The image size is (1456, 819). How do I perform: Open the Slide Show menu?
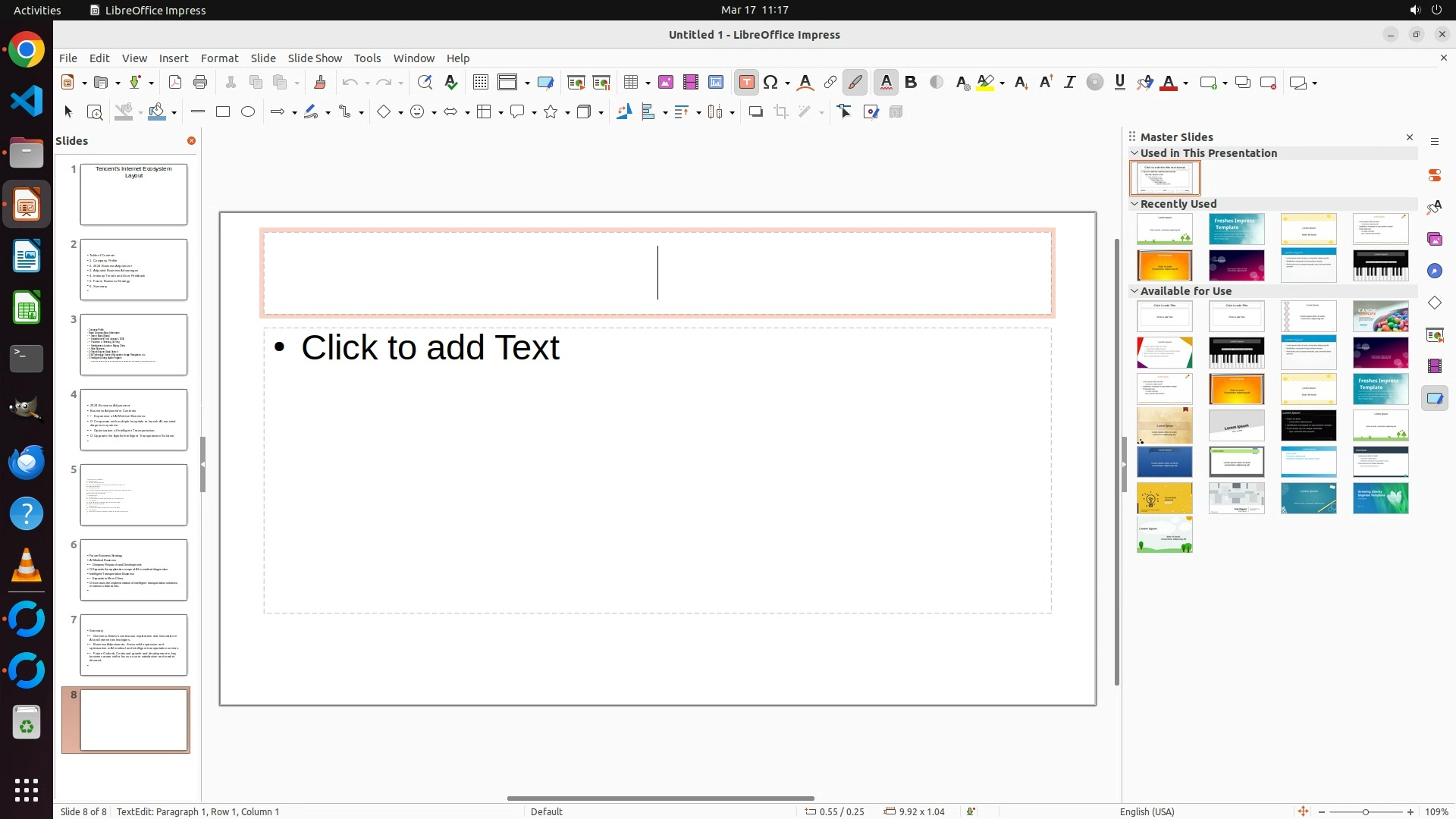tap(315, 58)
